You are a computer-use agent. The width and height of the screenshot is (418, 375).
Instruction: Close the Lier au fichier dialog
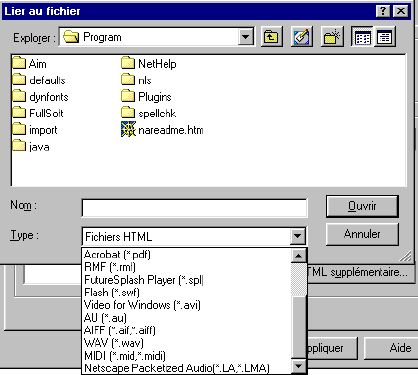[x=401, y=11]
